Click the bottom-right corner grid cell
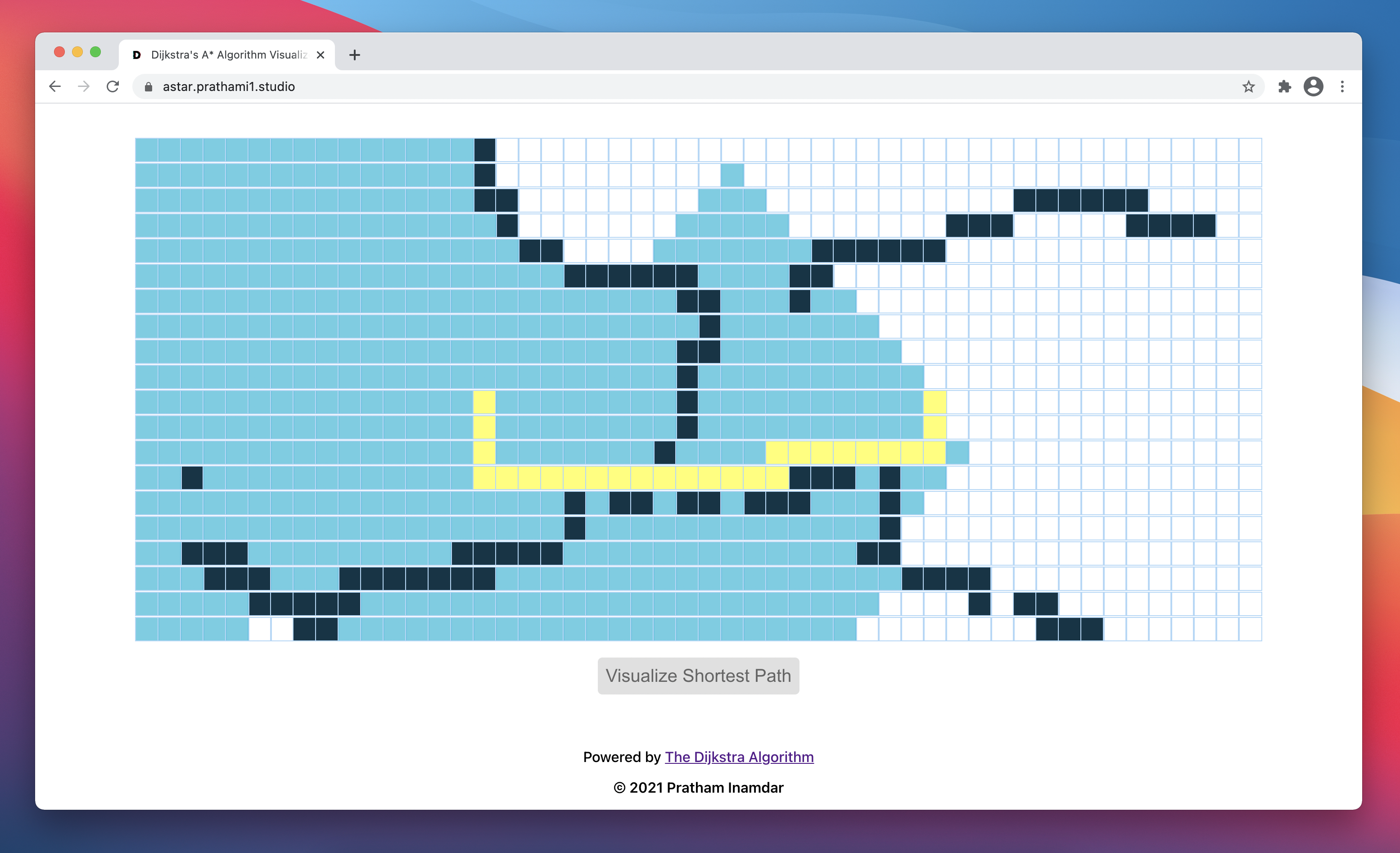 point(1250,629)
